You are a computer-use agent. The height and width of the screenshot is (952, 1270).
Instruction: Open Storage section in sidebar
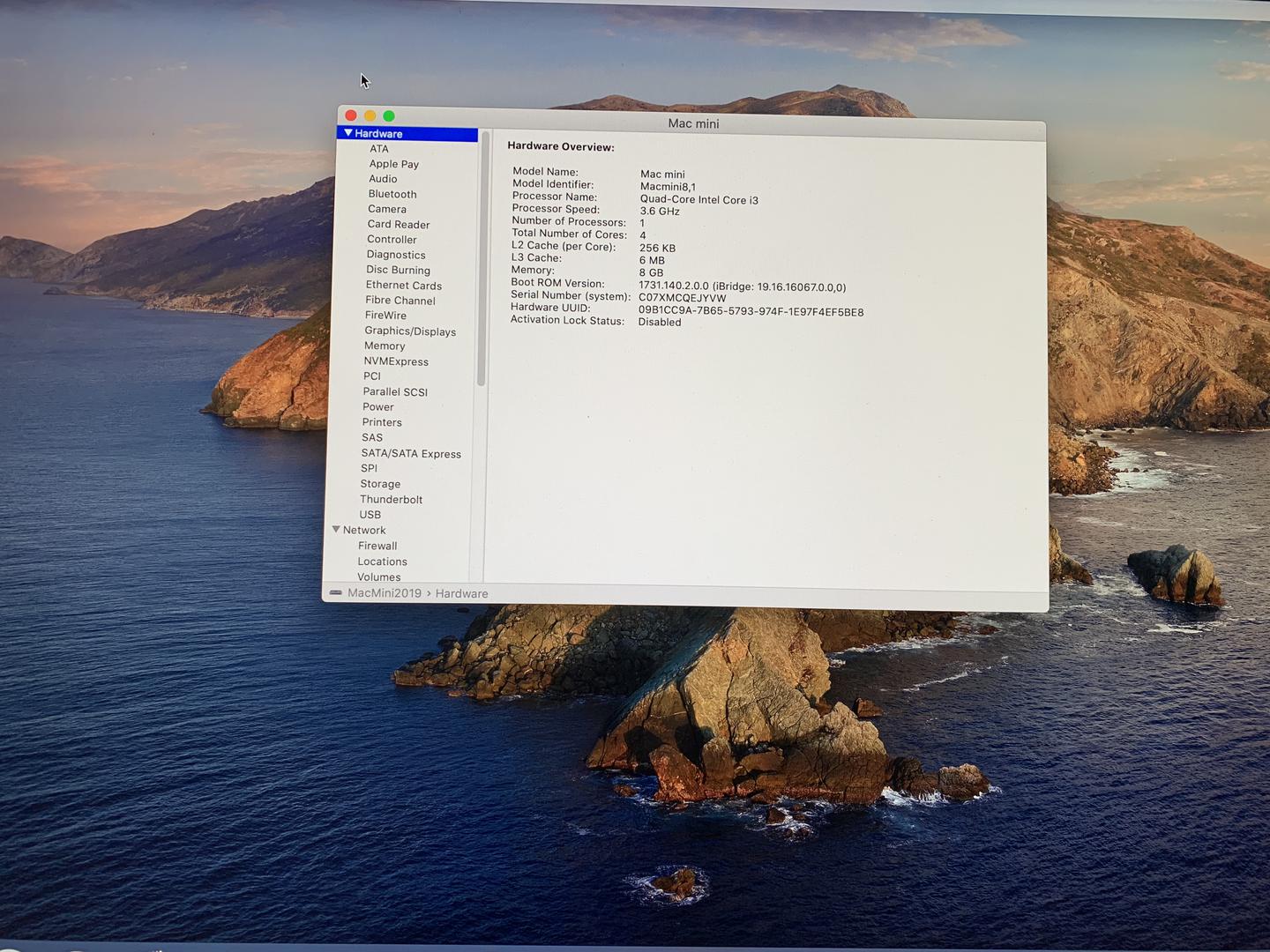point(380,484)
